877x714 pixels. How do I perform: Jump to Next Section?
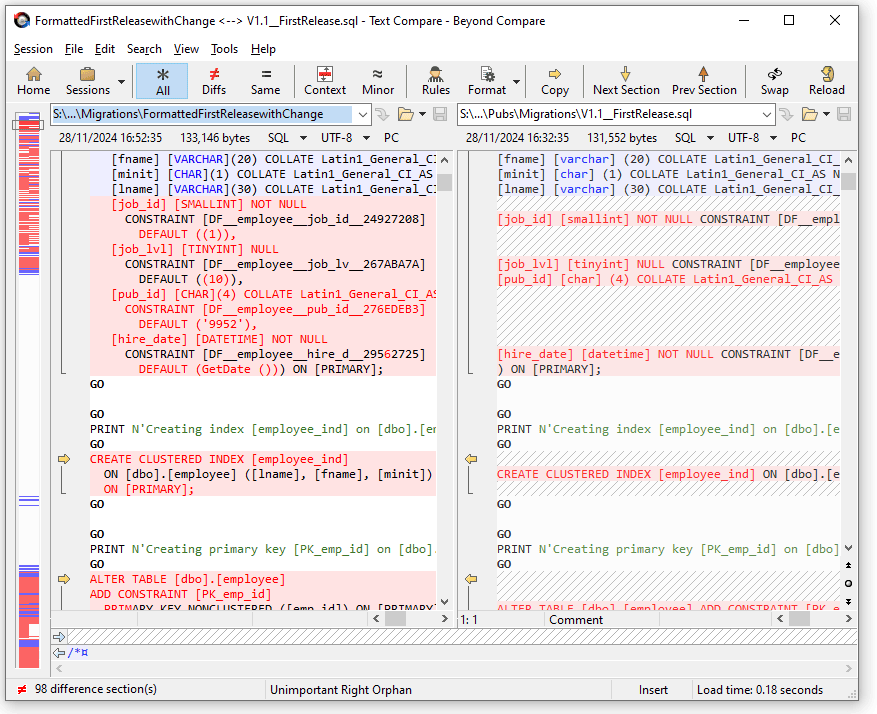626,82
